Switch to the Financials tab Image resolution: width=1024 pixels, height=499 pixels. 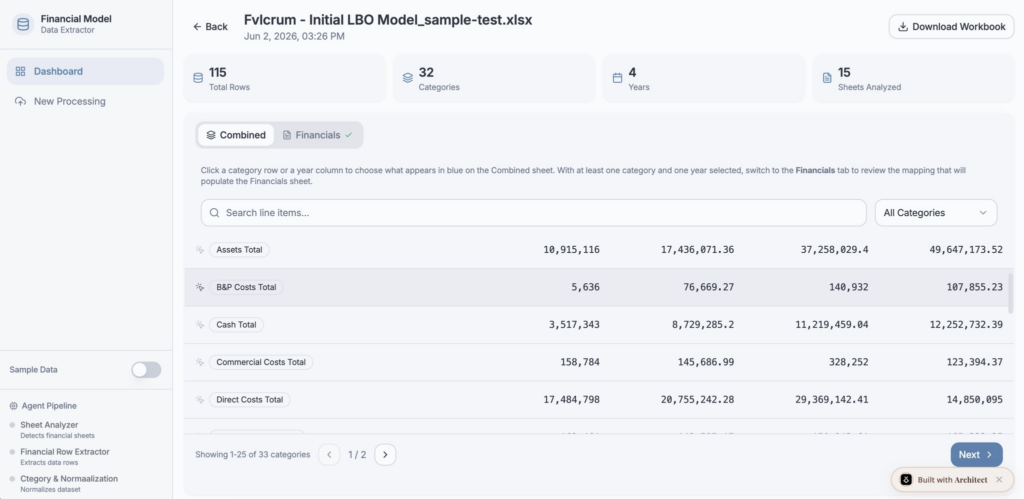coord(317,135)
